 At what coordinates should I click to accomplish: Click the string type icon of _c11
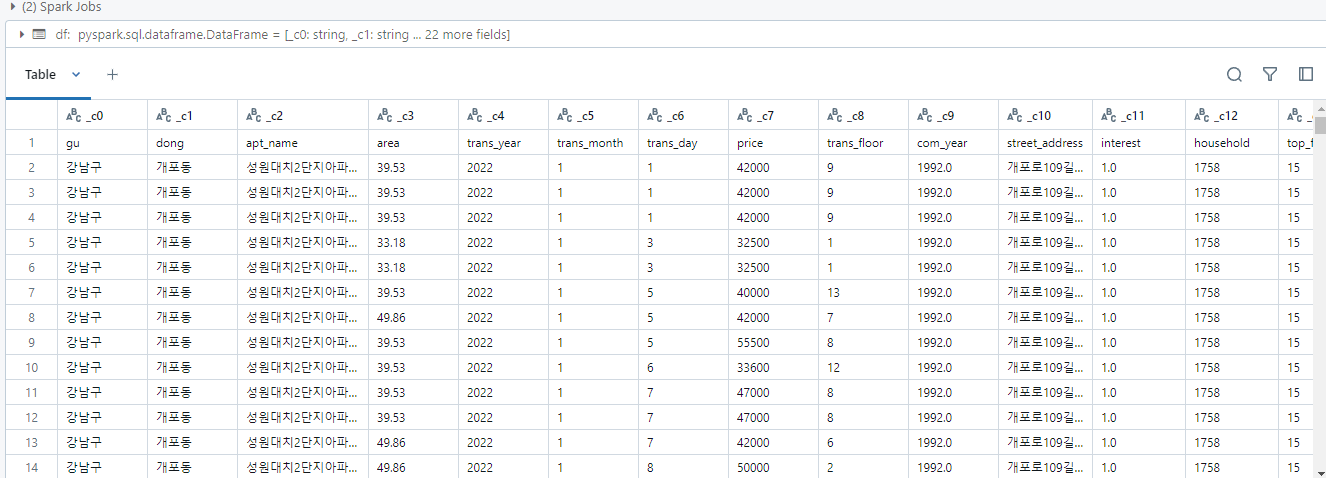[x=1109, y=116]
